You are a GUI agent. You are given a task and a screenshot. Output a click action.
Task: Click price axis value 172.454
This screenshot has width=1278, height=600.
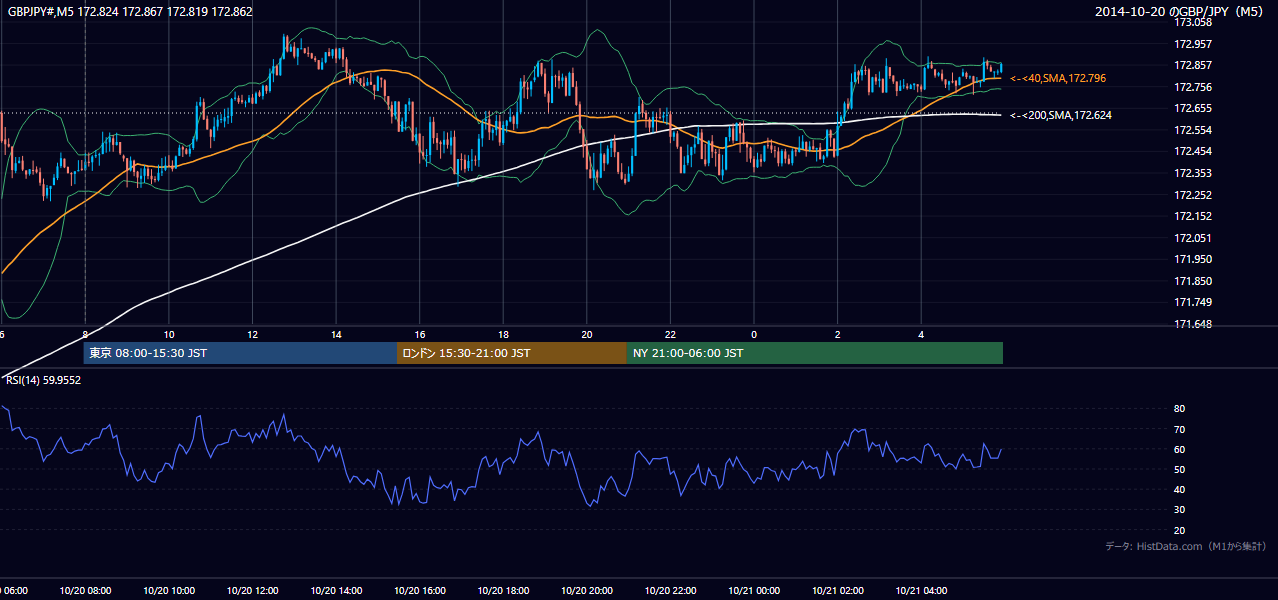[1193, 152]
